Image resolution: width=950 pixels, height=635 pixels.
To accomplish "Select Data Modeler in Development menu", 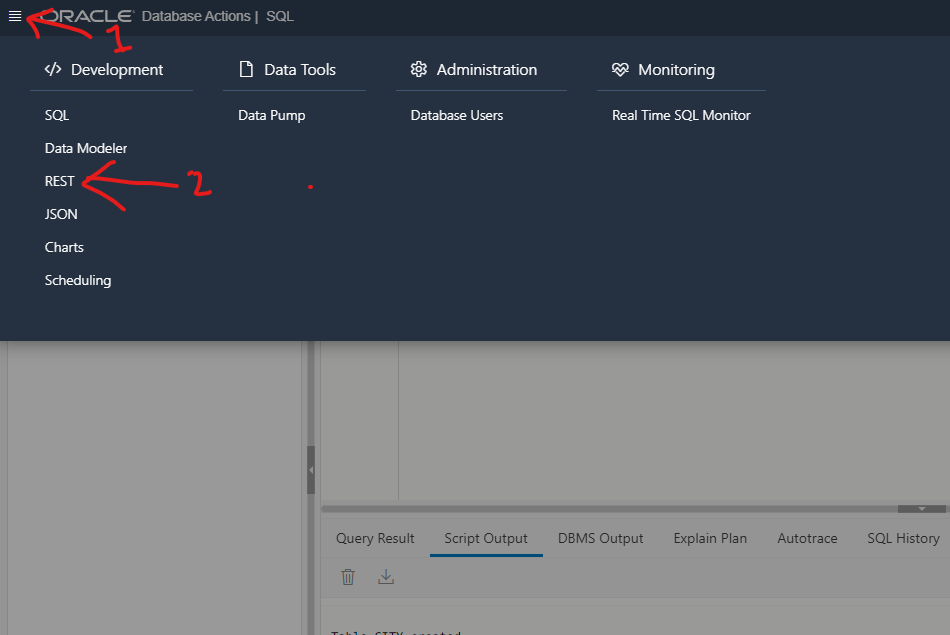I will point(86,148).
